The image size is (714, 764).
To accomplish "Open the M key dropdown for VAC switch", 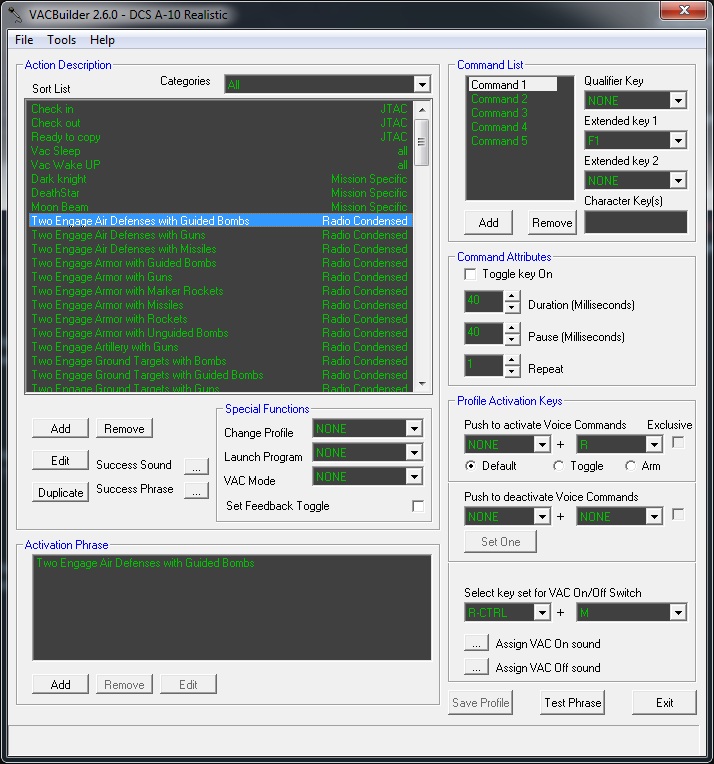I will pyautogui.click(x=678, y=612).
